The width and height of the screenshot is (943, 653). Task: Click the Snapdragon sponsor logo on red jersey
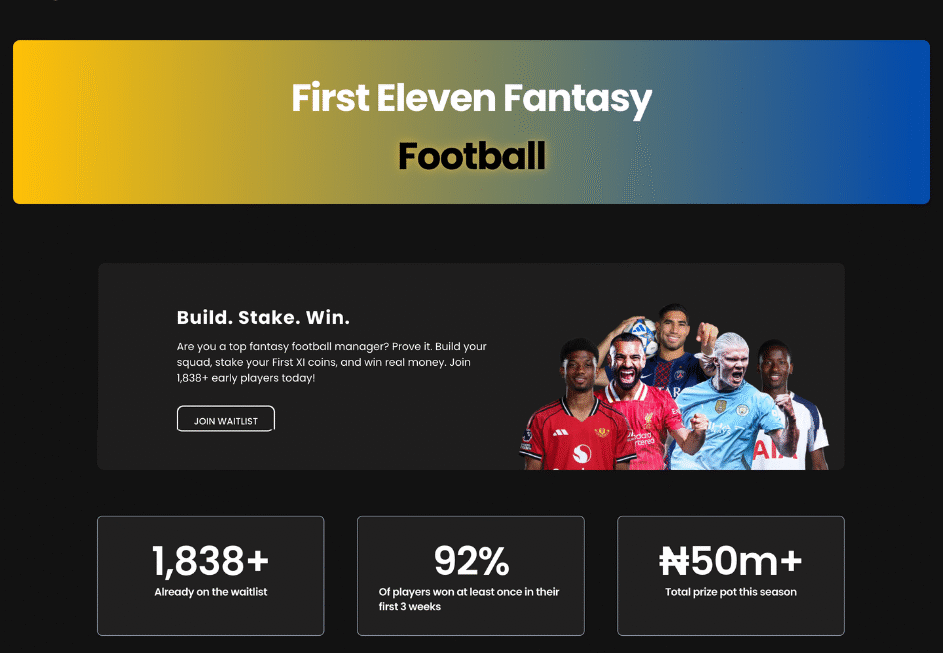coord(581,453)
